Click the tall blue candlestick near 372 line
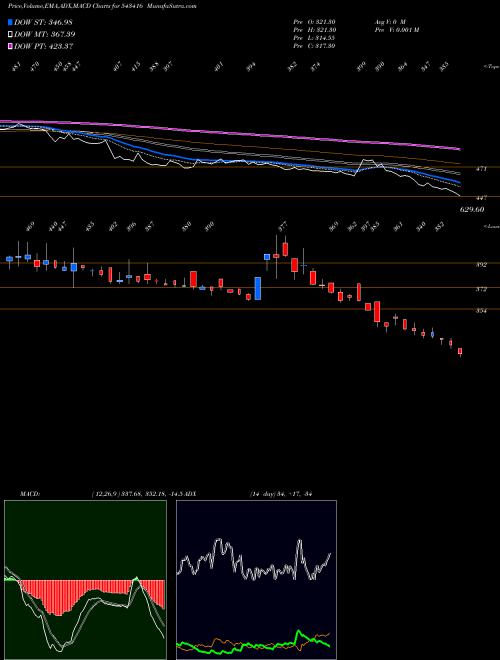This screenshot has width=500, height=660. pyautogui.click(x=258, y=288)
